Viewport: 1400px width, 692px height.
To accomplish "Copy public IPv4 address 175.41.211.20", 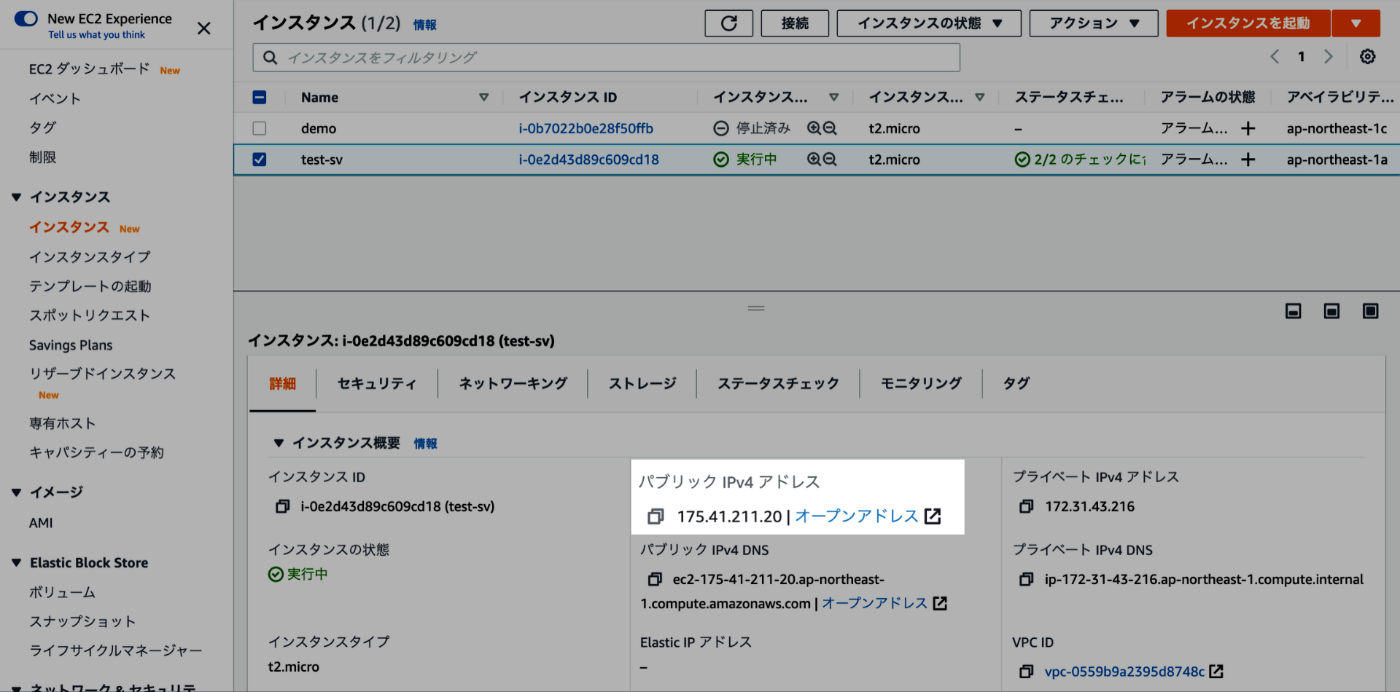I will 656,516.
